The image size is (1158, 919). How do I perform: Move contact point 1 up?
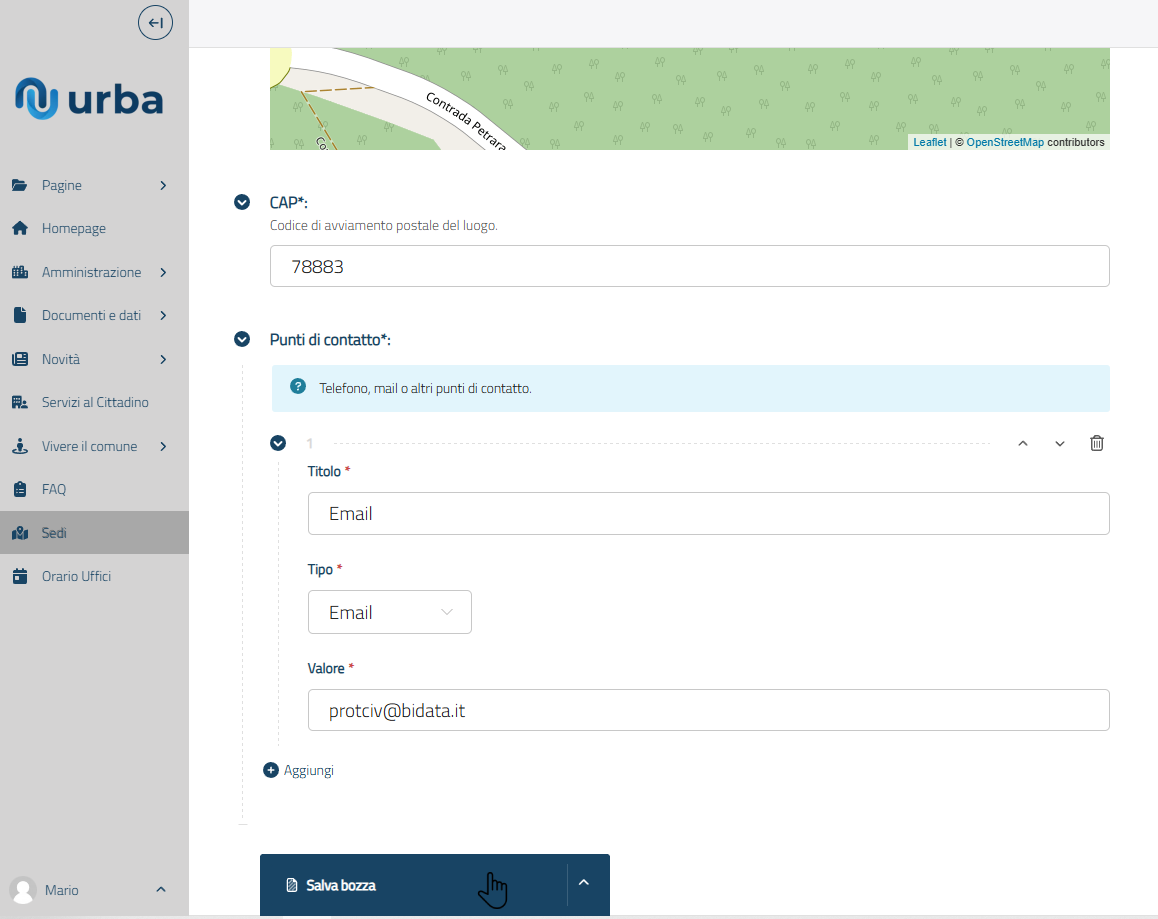(1022, 443)
